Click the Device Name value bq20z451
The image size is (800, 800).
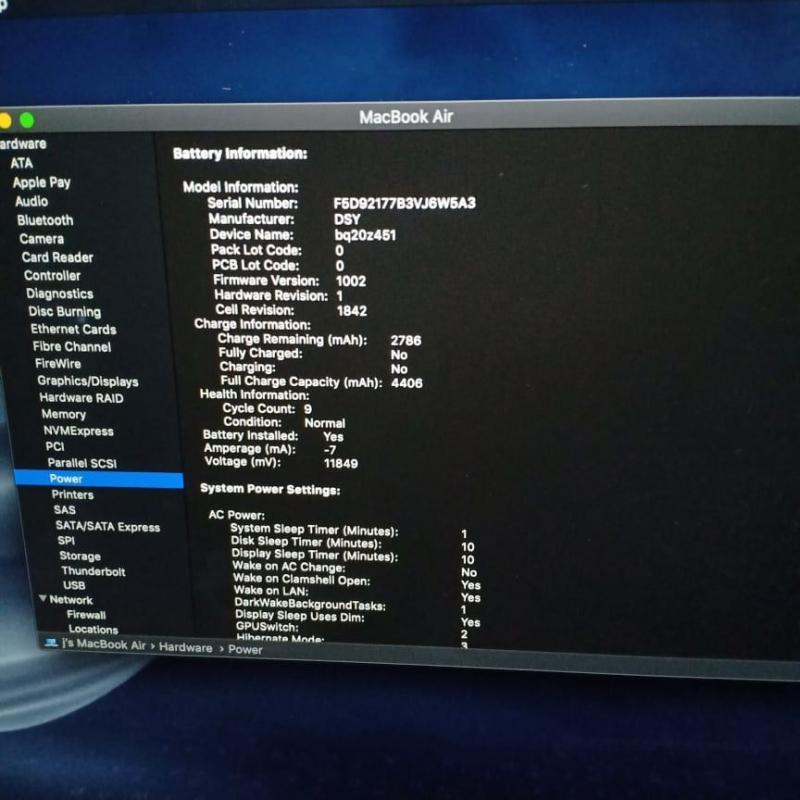coord(365,235)
